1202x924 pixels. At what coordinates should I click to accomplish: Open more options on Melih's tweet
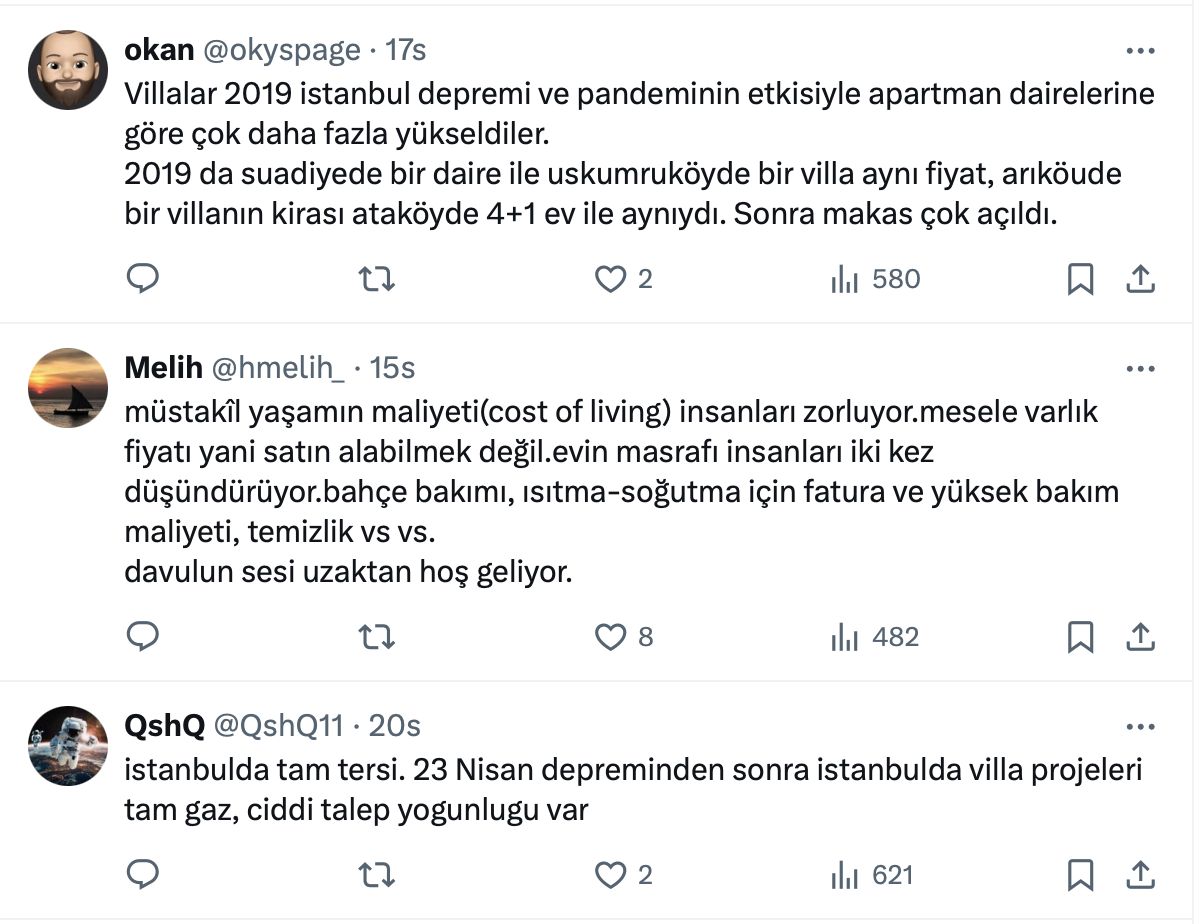click(1141, 368)
